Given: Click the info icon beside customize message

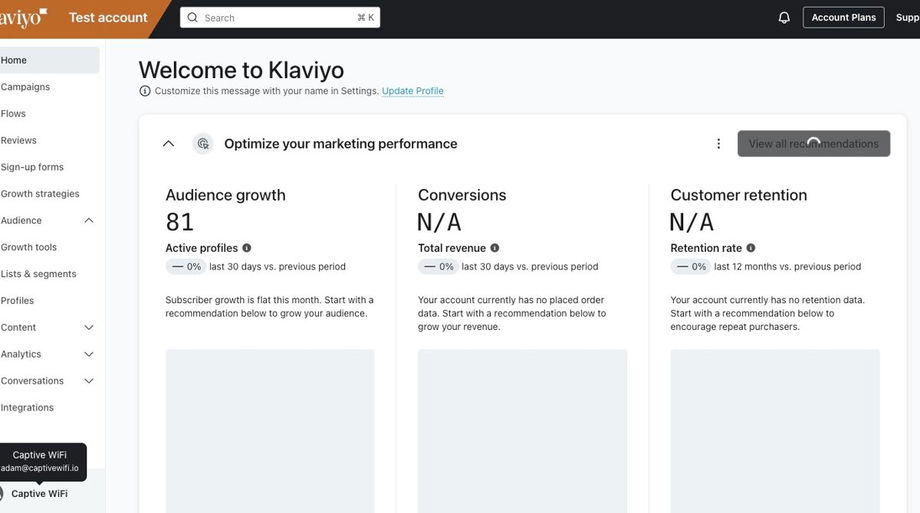Looking at the screenshot, I should pyautogui.click(x=145, y=91).
